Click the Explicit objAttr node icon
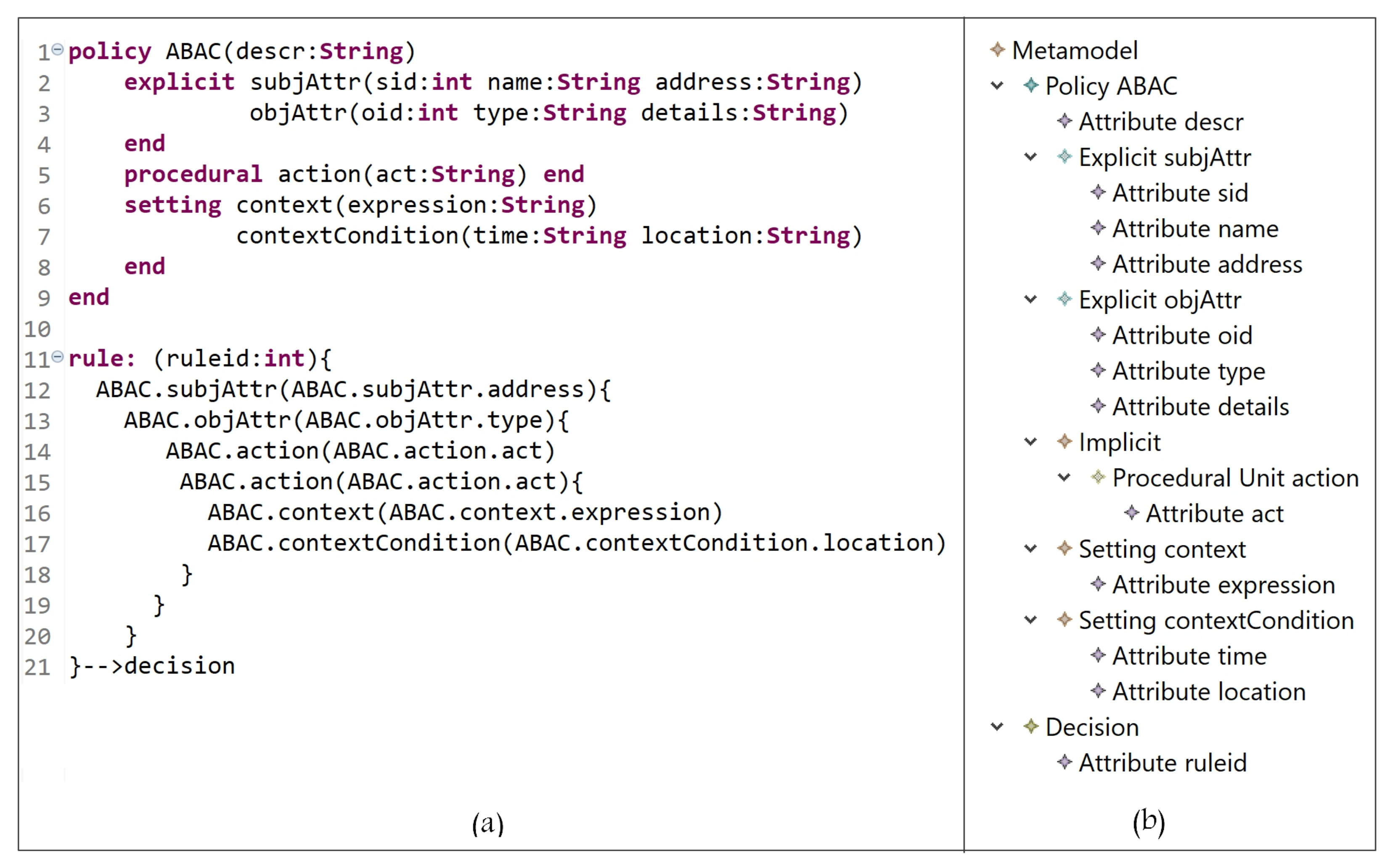The image size is (1393, 868). tap(1064, 299)
